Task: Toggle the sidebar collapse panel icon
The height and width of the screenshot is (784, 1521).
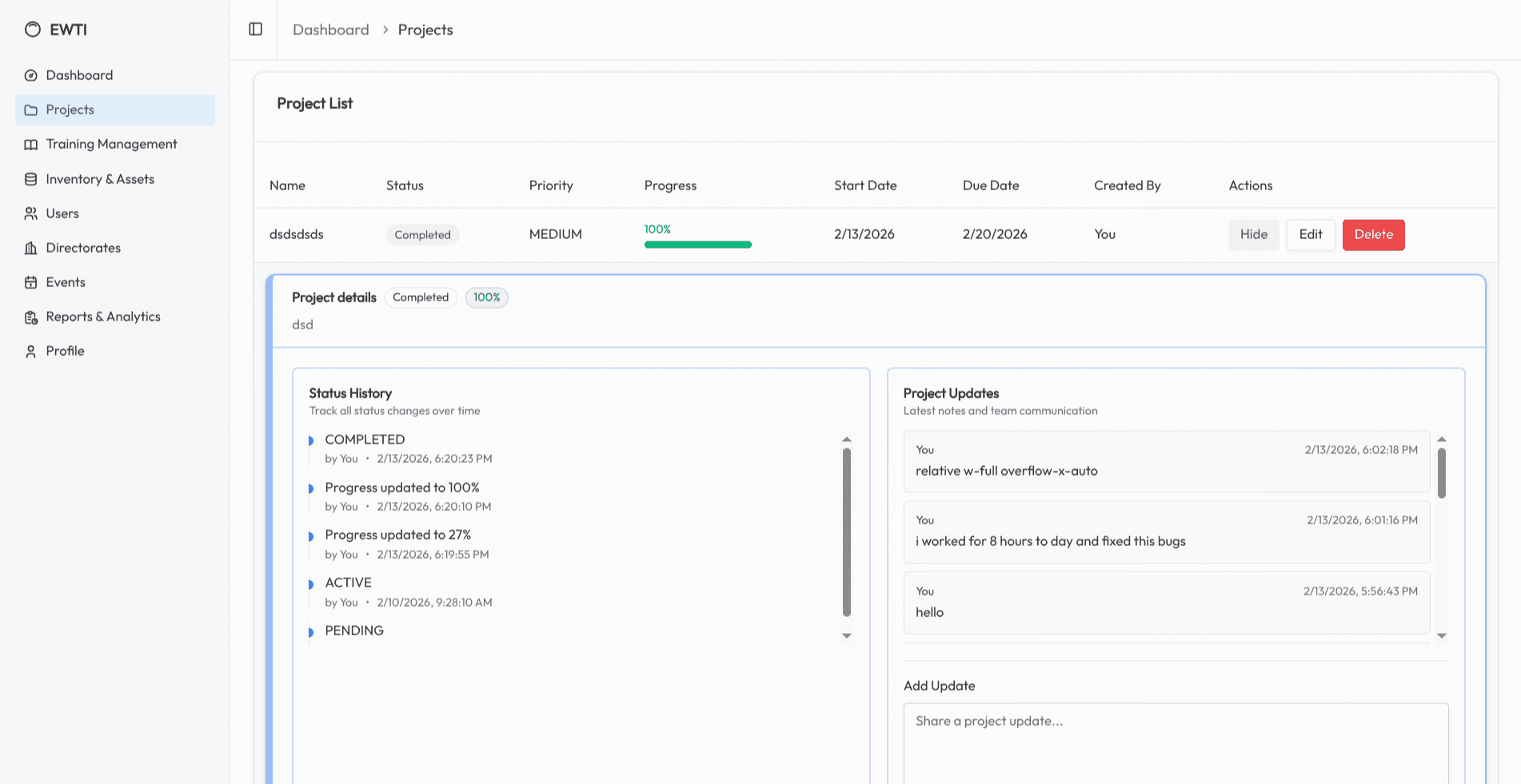Action: 255,29
